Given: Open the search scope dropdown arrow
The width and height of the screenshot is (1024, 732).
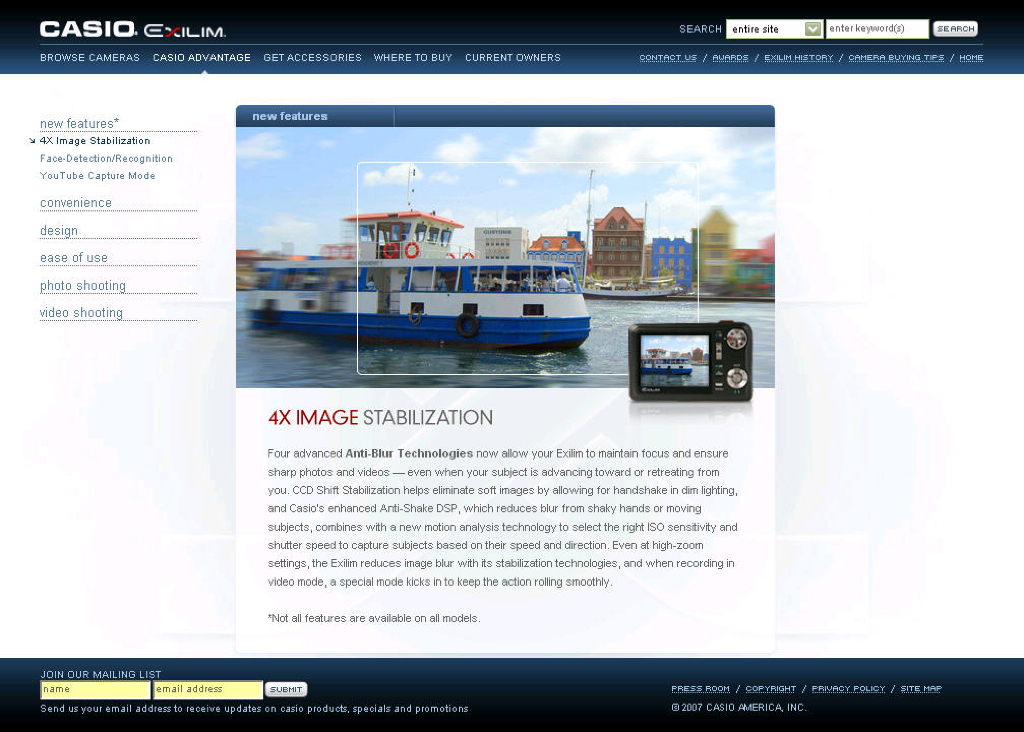Looking at the screenshot, I should [812, 29].
